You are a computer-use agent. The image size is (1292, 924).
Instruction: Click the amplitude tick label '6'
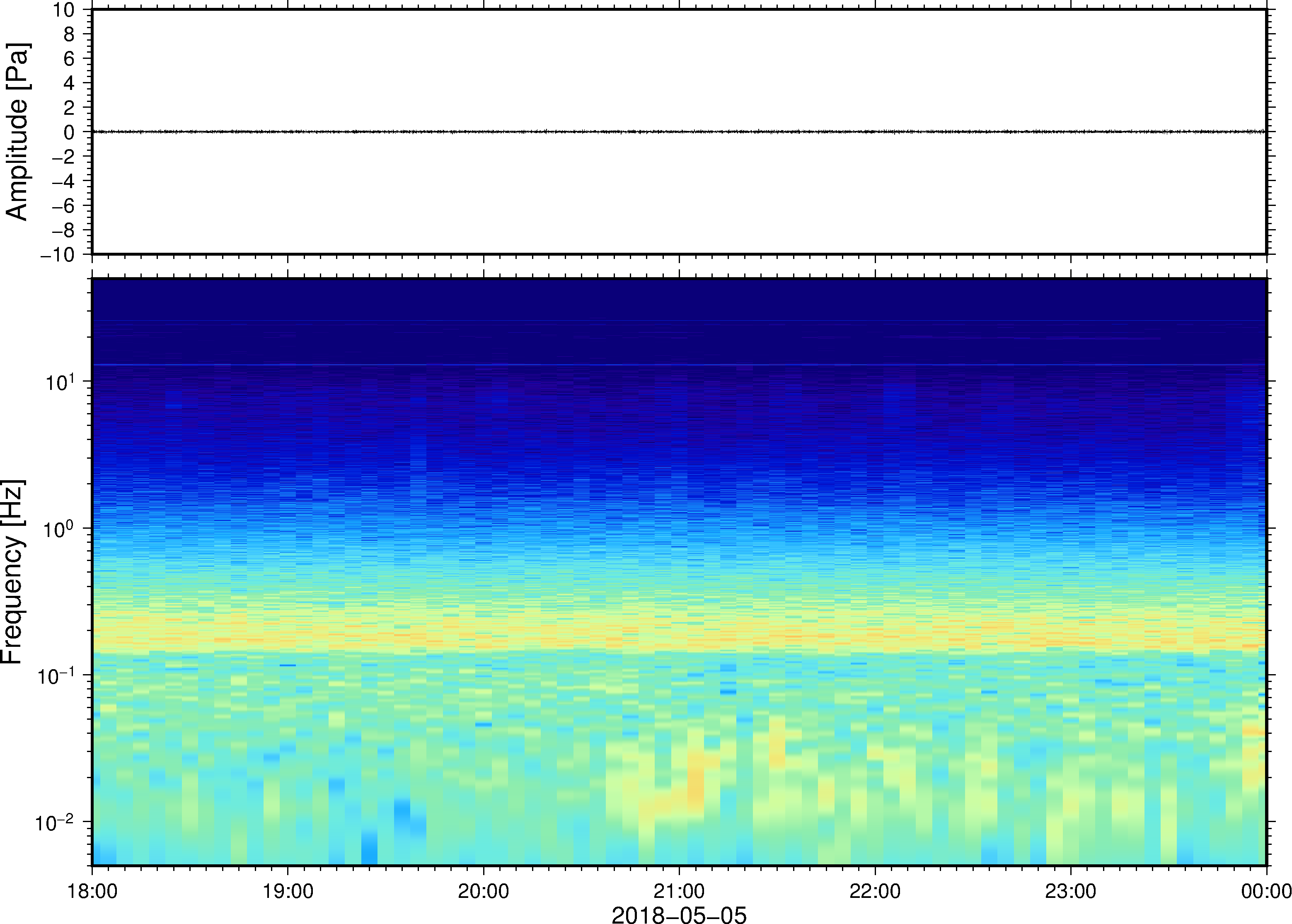tap(70, 58)
